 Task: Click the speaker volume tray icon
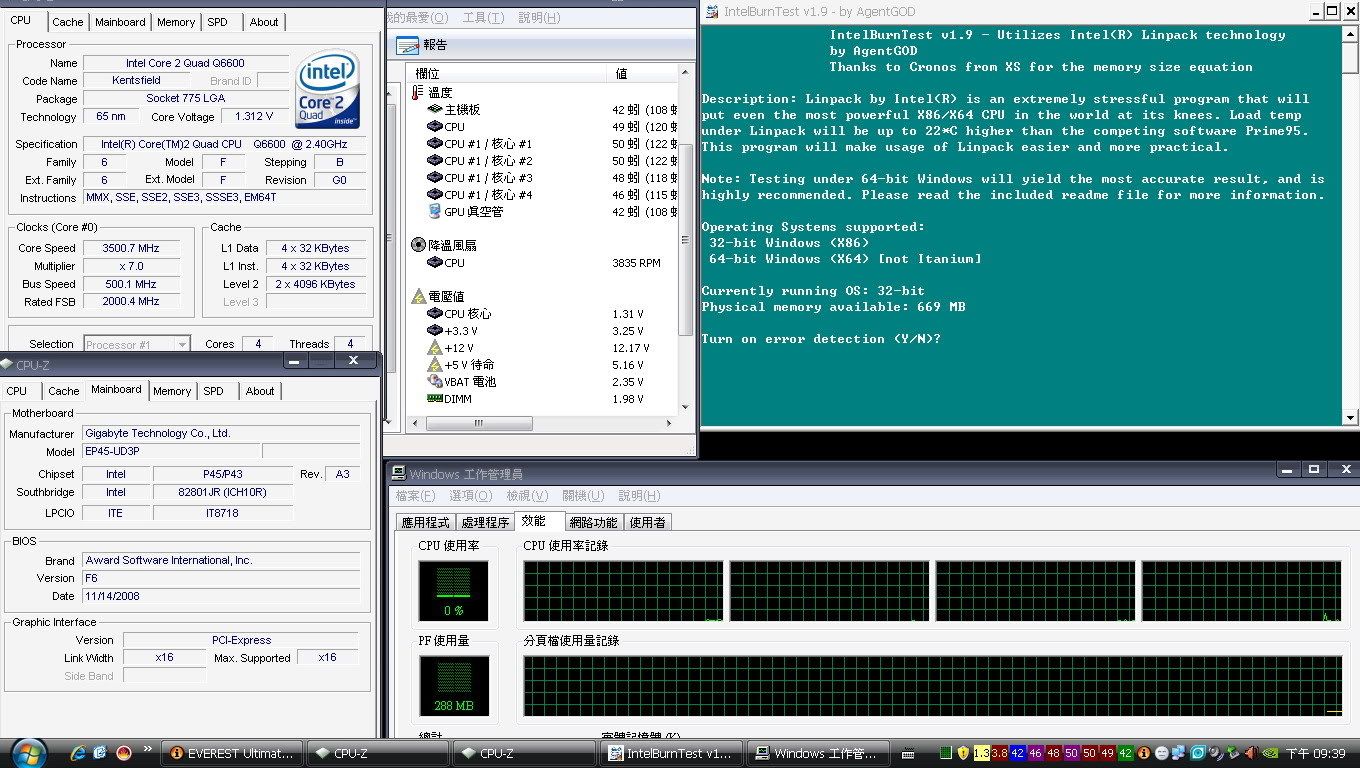click(x=1249, y=753)
